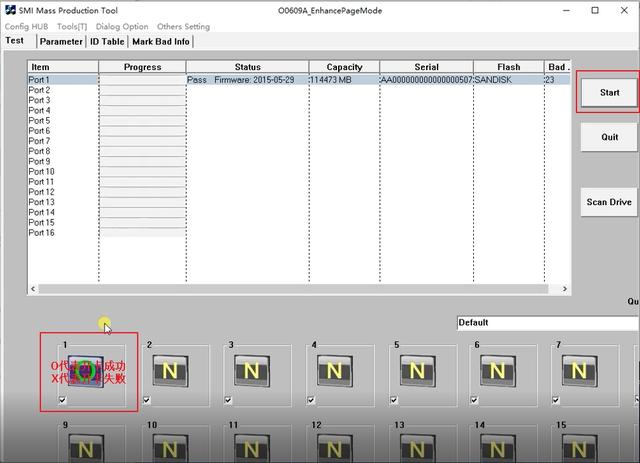Click the Start button
640x463 pixels.
tap(609, 93)
